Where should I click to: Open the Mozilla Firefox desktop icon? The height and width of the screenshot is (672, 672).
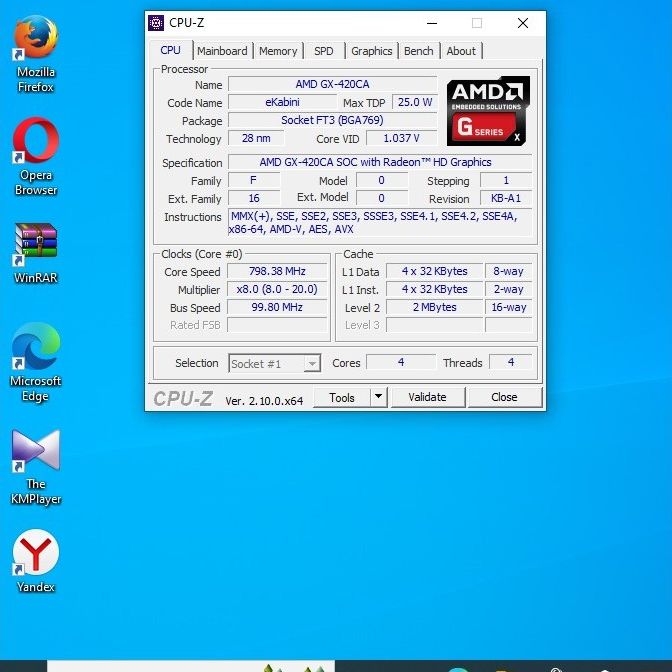(x=36, y=40)
